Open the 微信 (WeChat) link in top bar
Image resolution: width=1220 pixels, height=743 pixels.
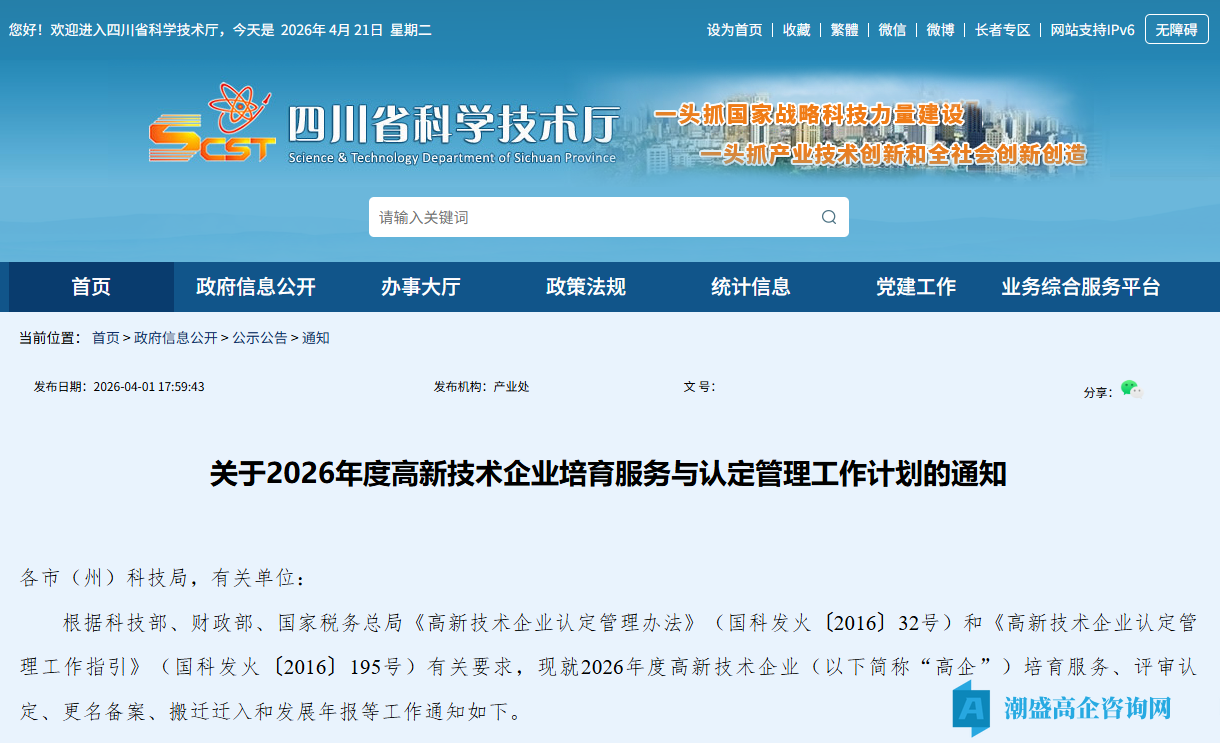click(x=892, y=29)
